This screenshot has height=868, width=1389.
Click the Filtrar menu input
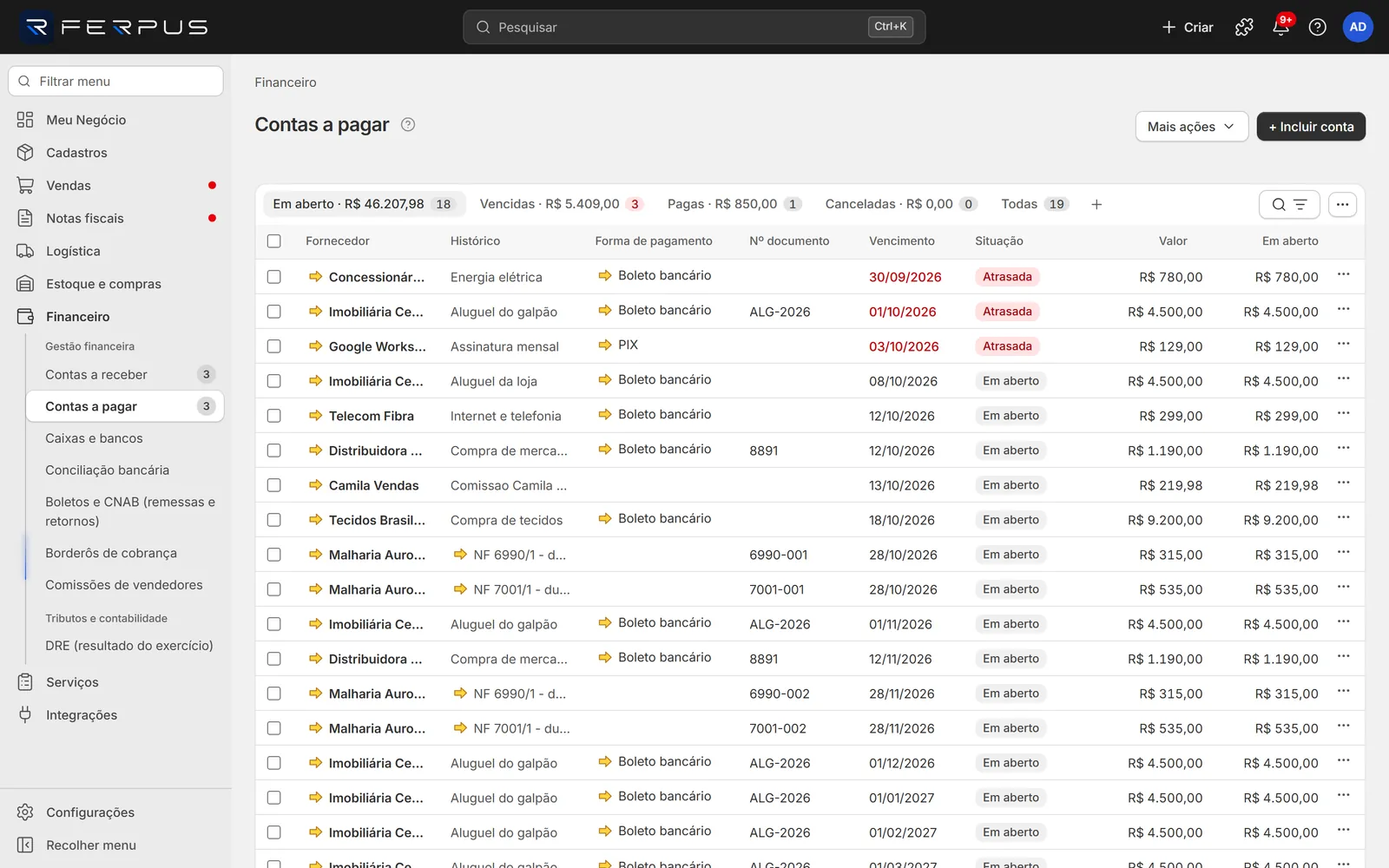click(x=116, y=82)
